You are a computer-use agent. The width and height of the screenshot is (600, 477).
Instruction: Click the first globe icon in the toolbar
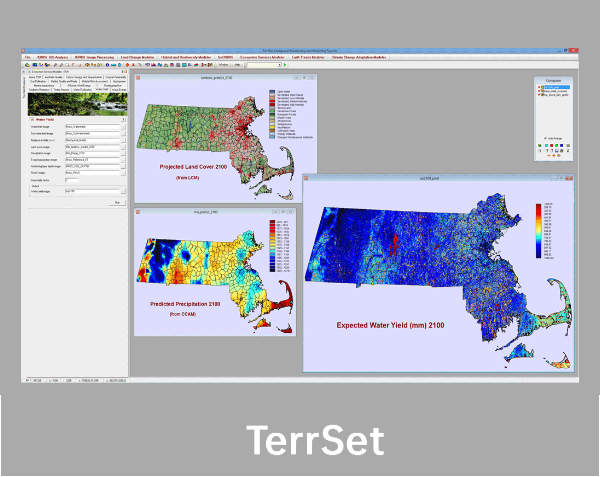pos(27,65)
